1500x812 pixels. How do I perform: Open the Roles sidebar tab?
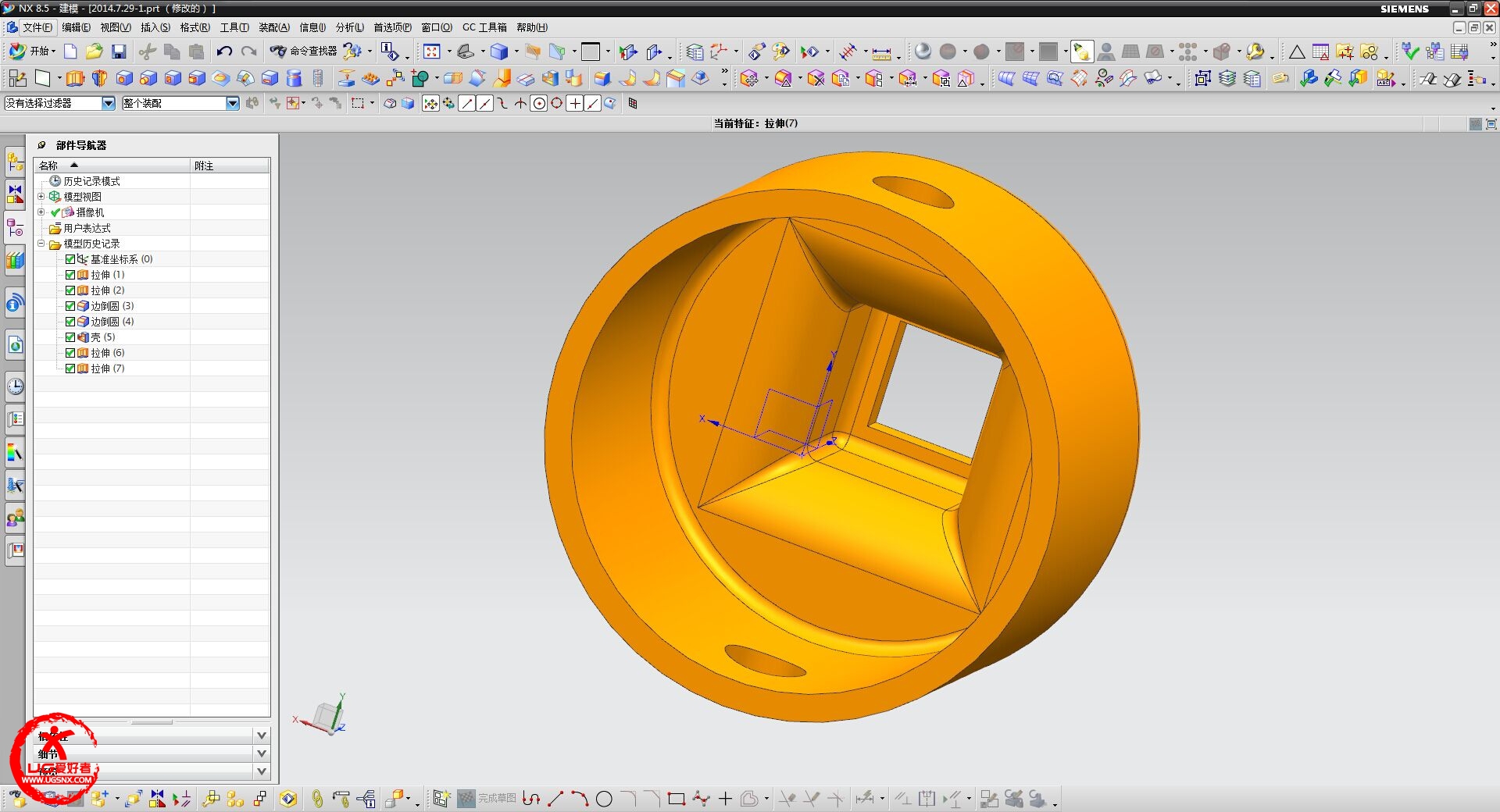(15, 518)
